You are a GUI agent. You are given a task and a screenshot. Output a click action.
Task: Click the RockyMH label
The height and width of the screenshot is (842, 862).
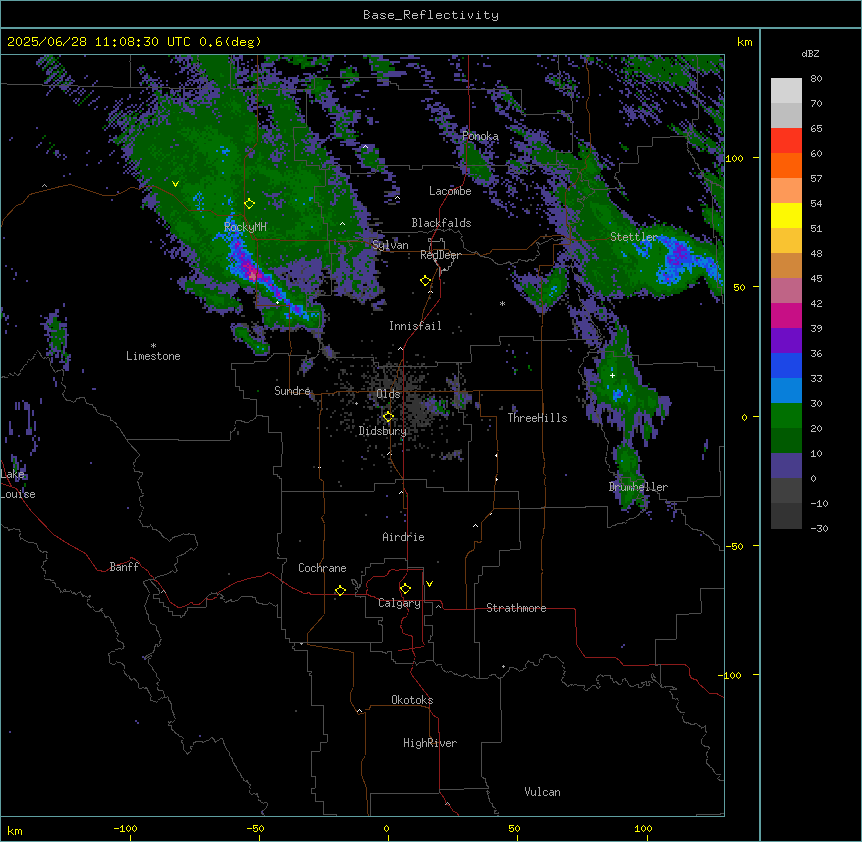[x=245, y=227]
